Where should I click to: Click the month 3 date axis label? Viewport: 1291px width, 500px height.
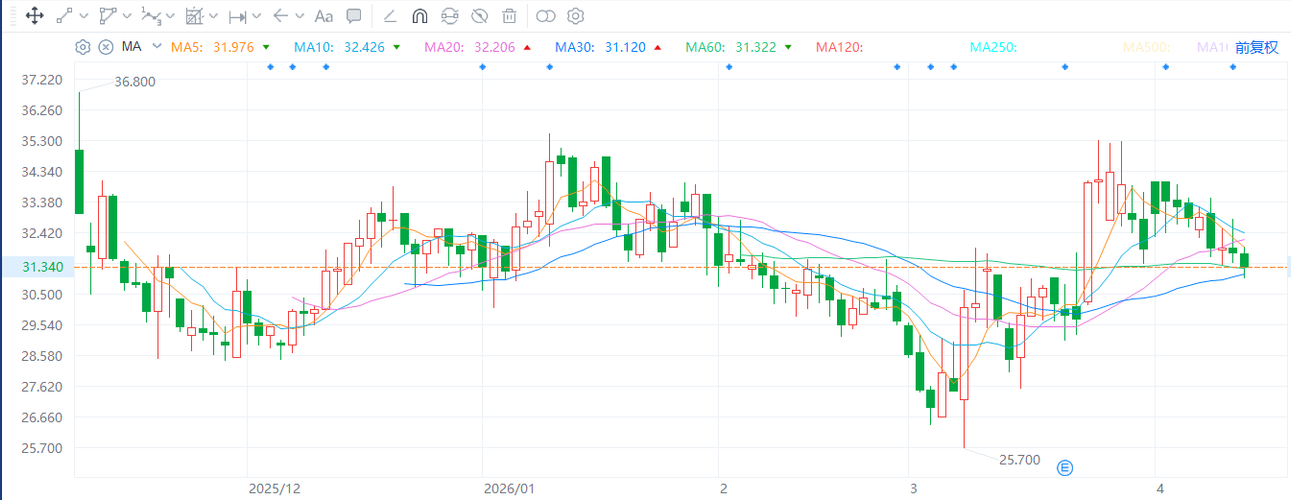point(914,489)
